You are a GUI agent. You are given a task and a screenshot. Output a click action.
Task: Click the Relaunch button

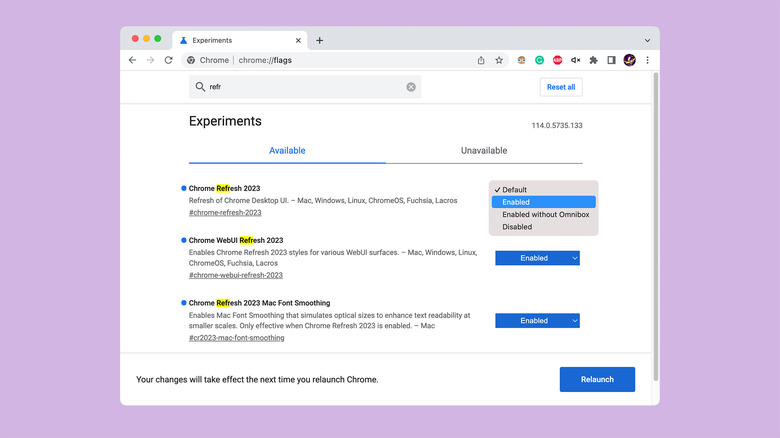click(597, 379)
